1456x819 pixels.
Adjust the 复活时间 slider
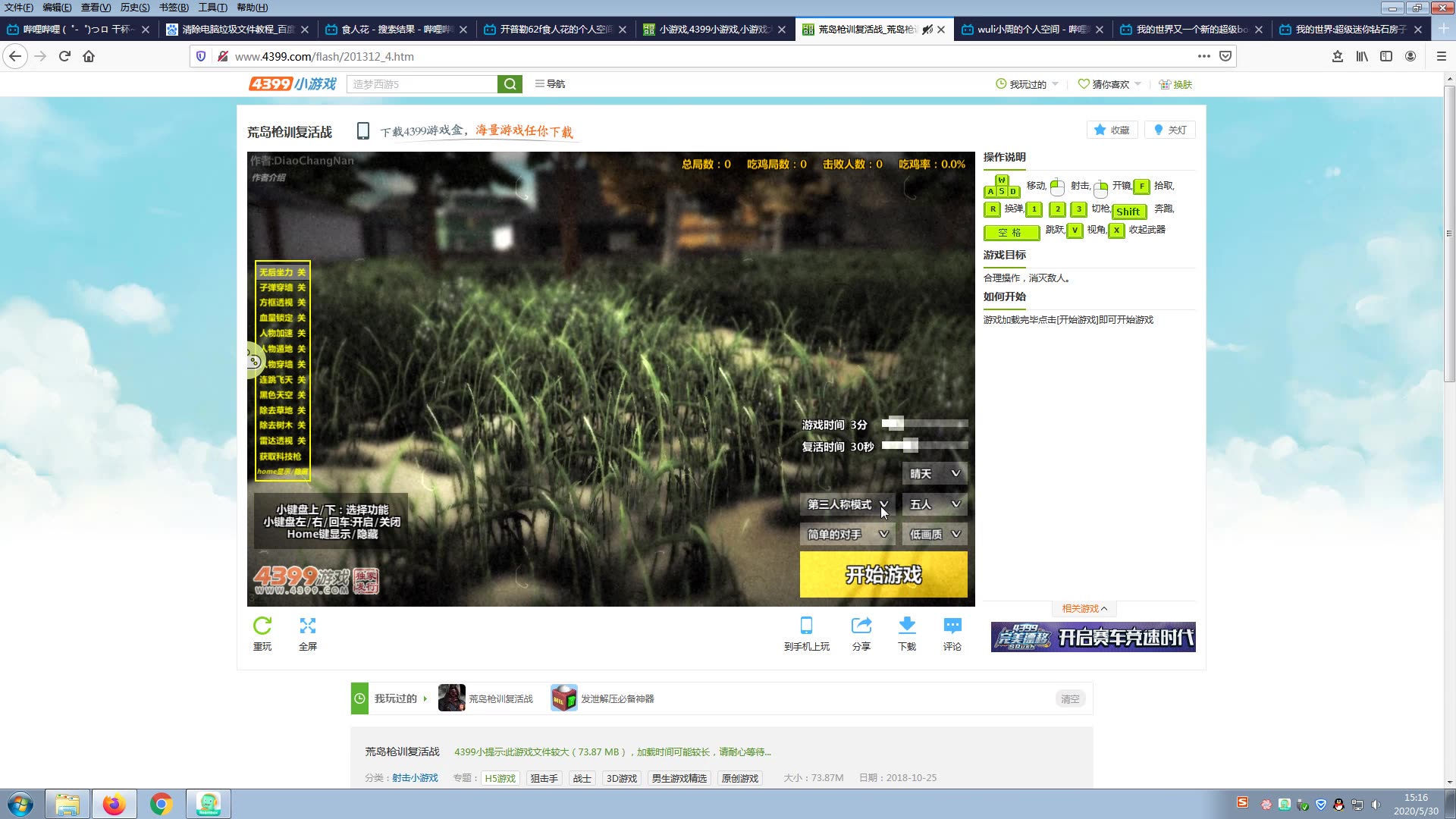point(924,446)
